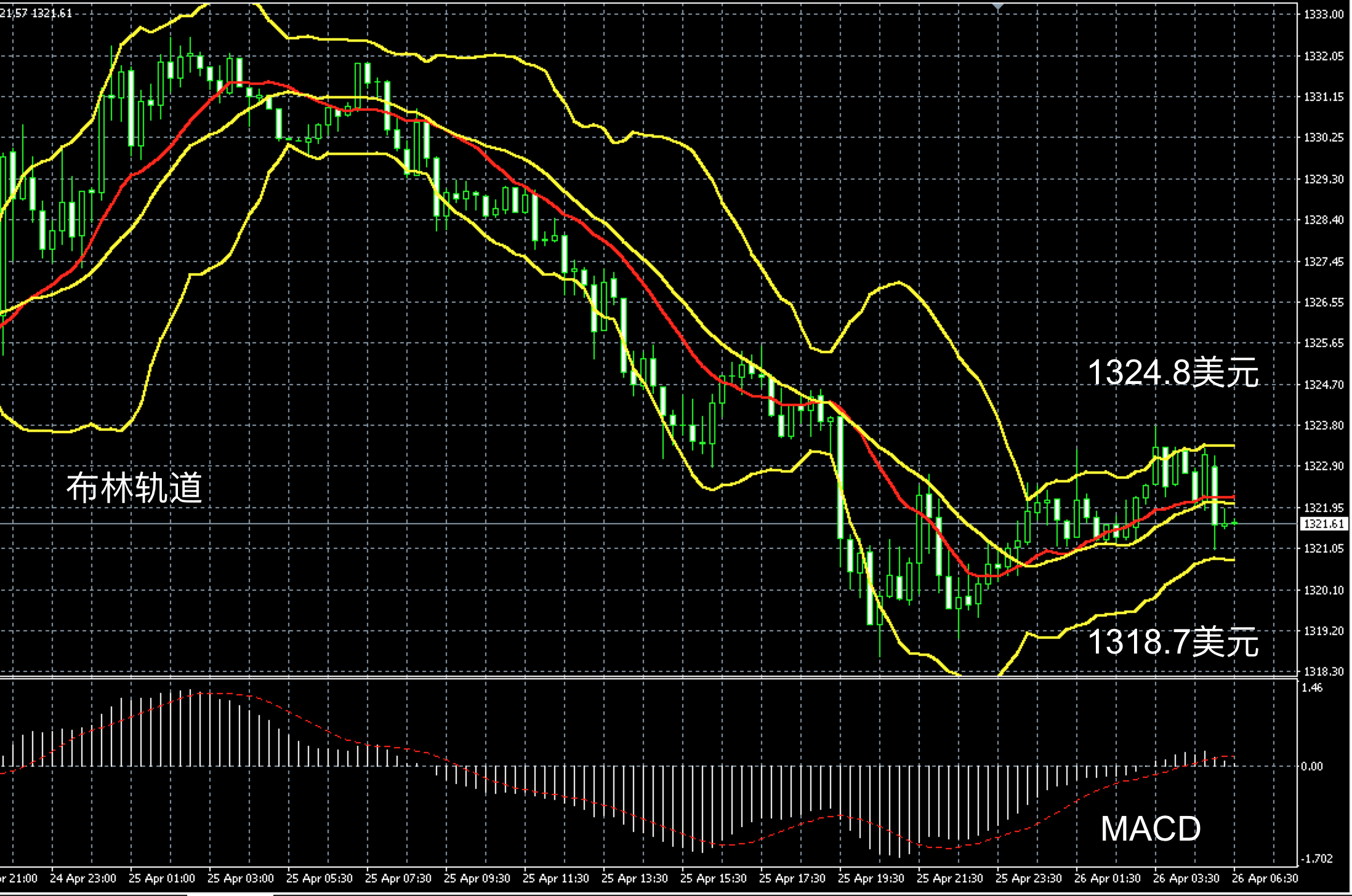
Task: Click the 1318.7美元 support annotation
Action: click(1173, 642)
